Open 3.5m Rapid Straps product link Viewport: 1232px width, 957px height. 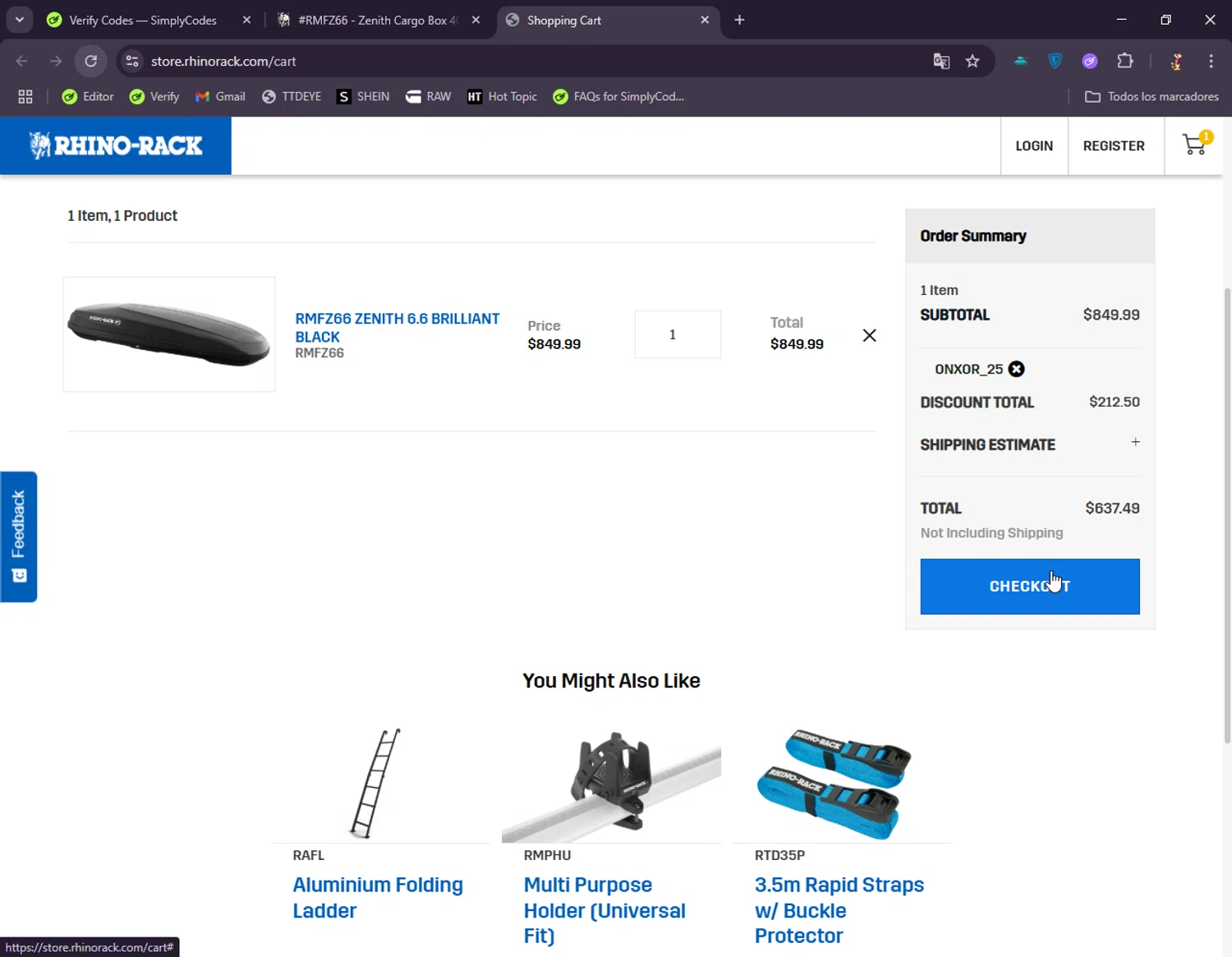point(839,909)
